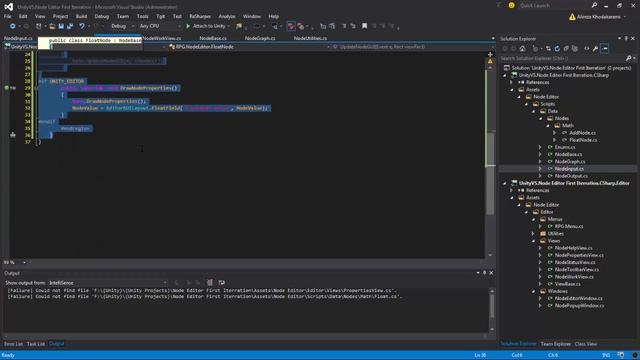Click the search magnifier in Solution Explorer
The width and height of the screenshot is (640, 360).
(x=629, y=58)
